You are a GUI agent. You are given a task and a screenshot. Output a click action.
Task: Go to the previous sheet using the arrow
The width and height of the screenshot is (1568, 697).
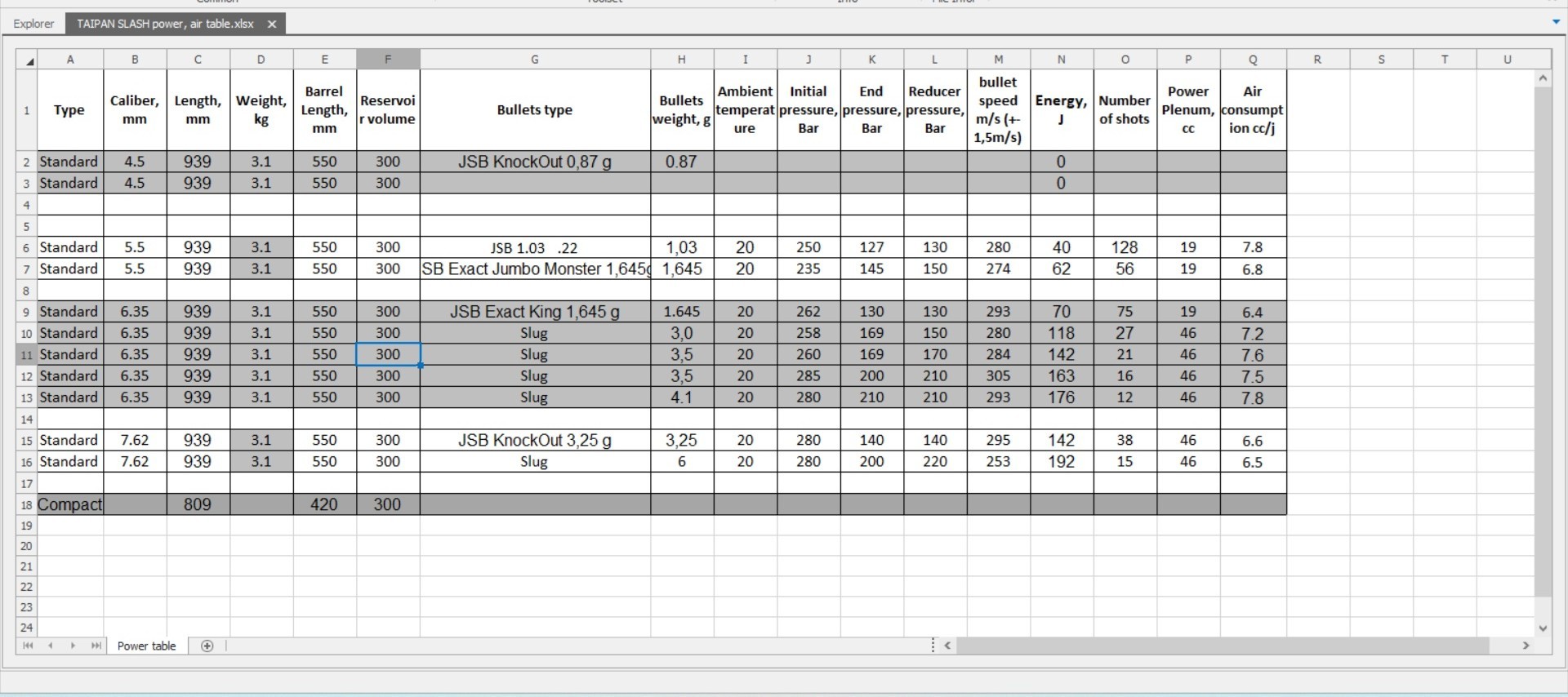pos(51,646)
